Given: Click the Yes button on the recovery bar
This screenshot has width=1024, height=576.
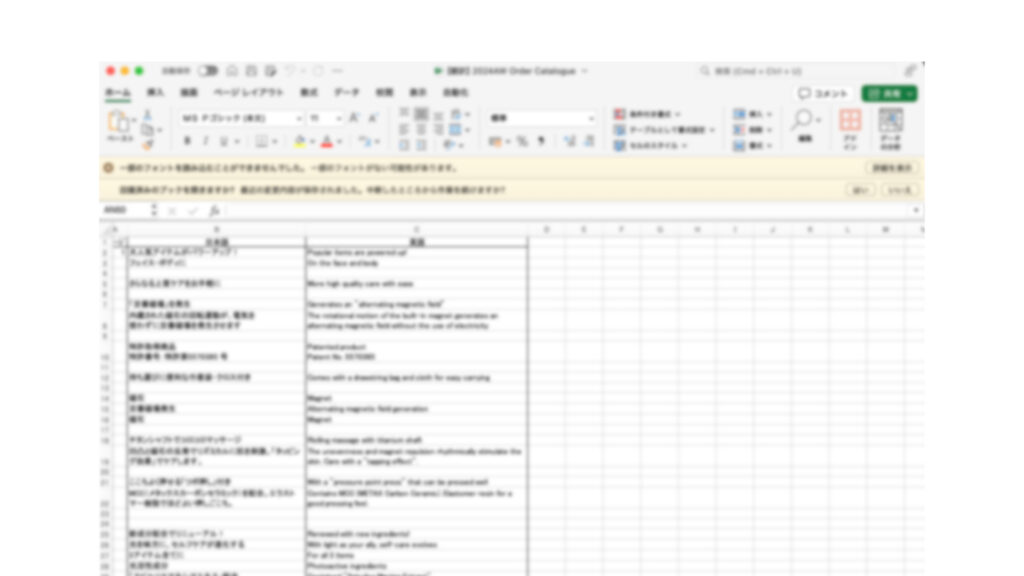Looking at the screenshot, I should pyautogui.click(x=859, y=190).
